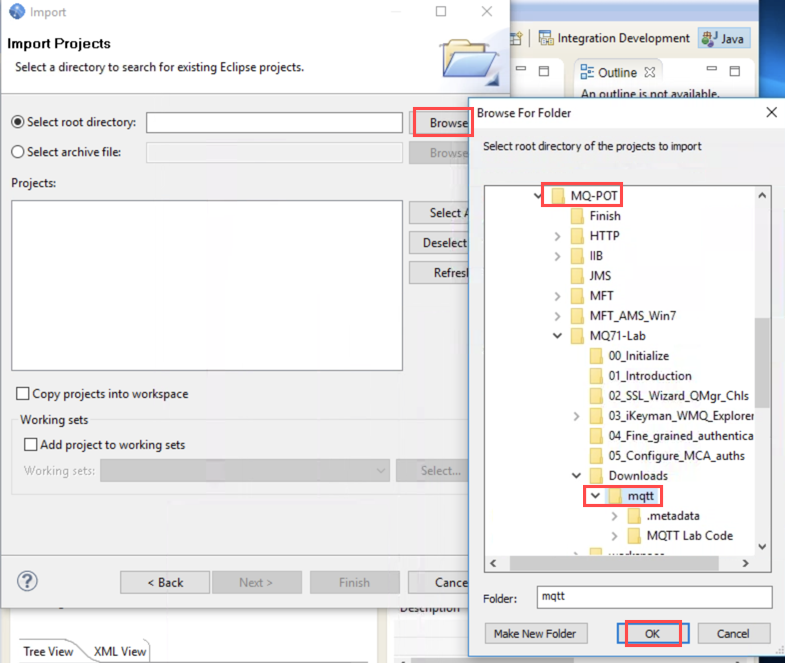The height and width of the screenshot is (663, 785).
Task: Select the MFT folder
Action: tap(601, 296)
